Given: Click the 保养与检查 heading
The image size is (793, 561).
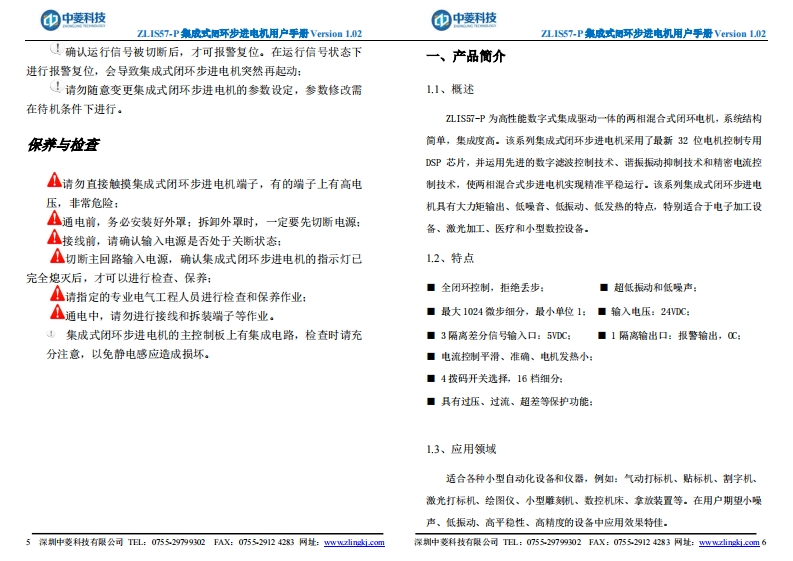Looking at the screenshot, I should point(63,144).
